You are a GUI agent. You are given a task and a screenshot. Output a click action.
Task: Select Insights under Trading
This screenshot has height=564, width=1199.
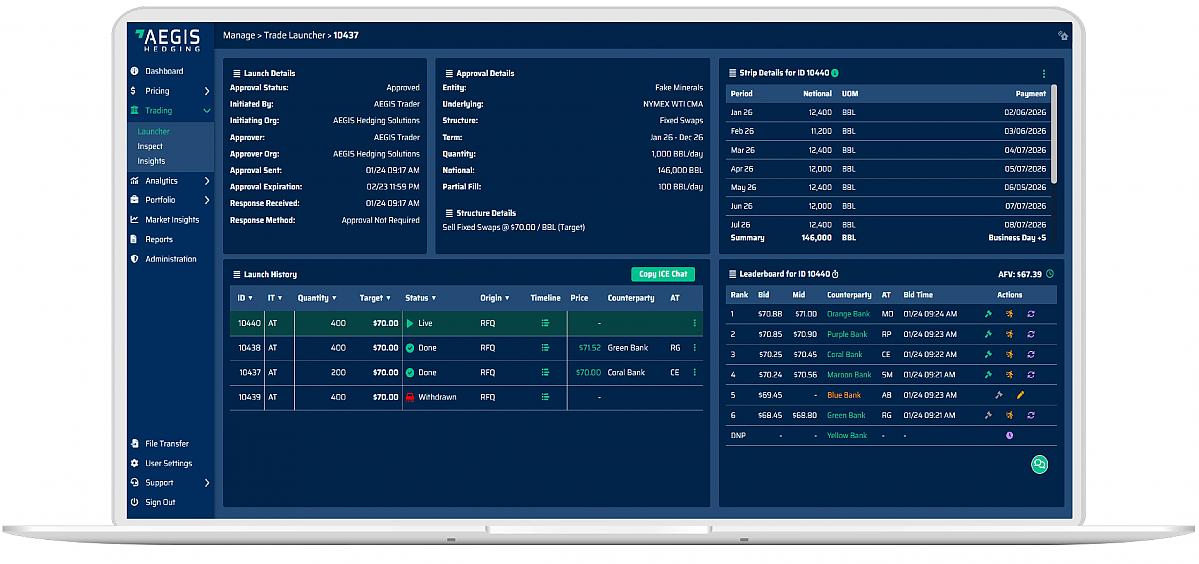pyautogui.click(x=151, y=161)
